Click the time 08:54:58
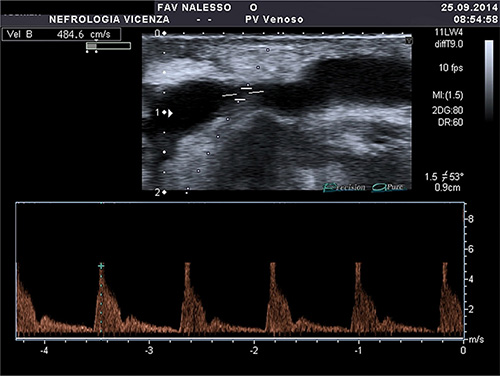Image resolution: width=500 pixels, height=376 pixels. [476, 19]
